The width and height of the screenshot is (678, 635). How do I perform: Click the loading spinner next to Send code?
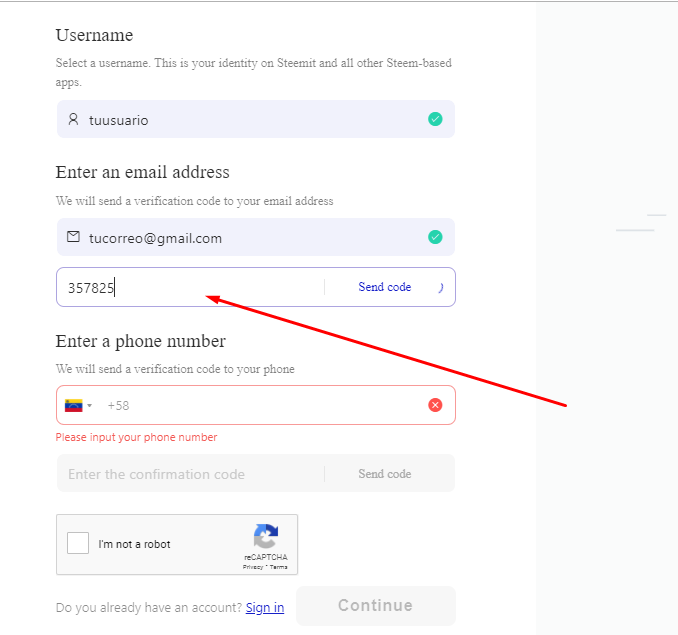click(441, 287)
